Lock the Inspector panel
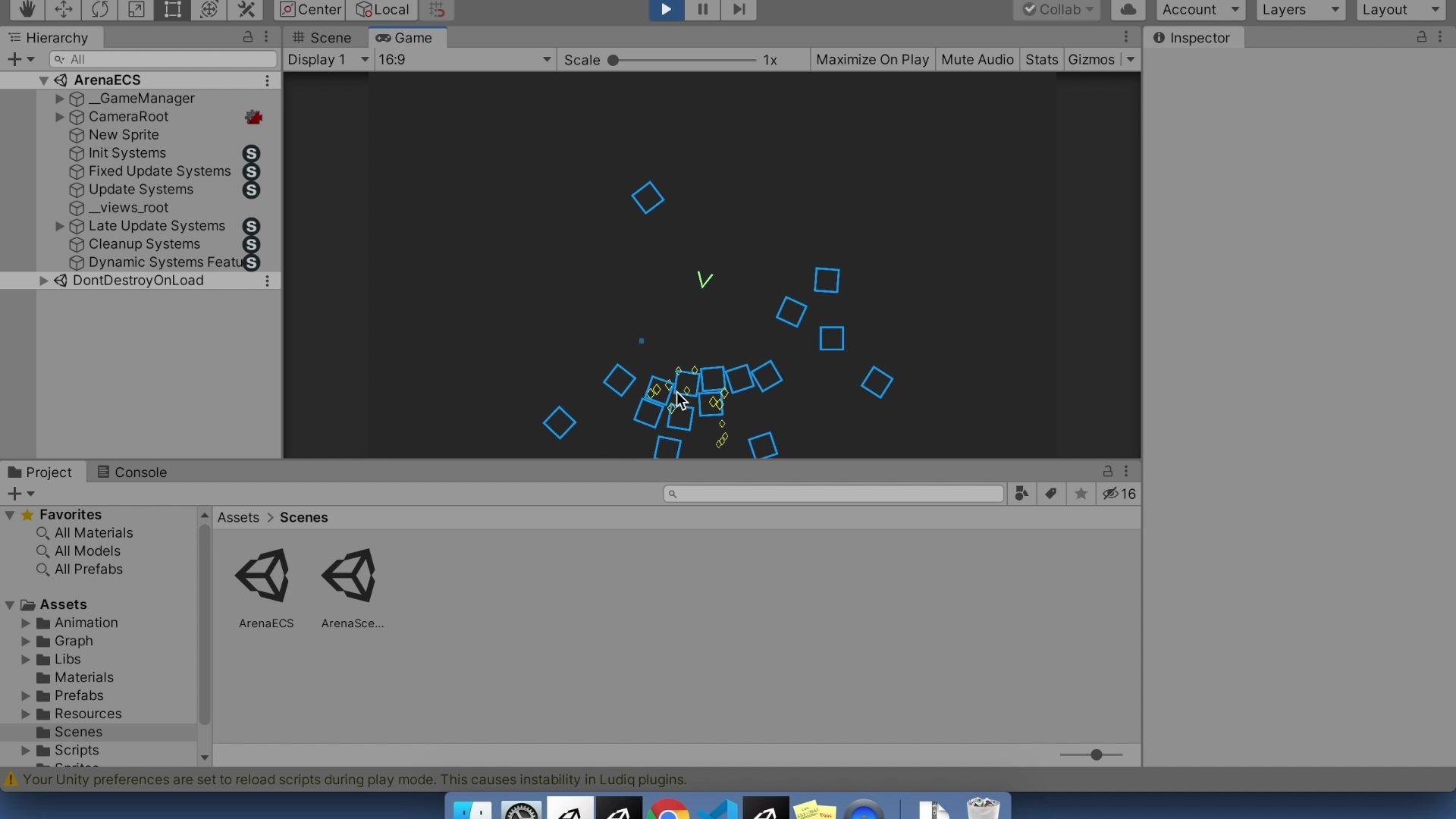Viewport: 1456px width, 819px height. click(1422, 36)
